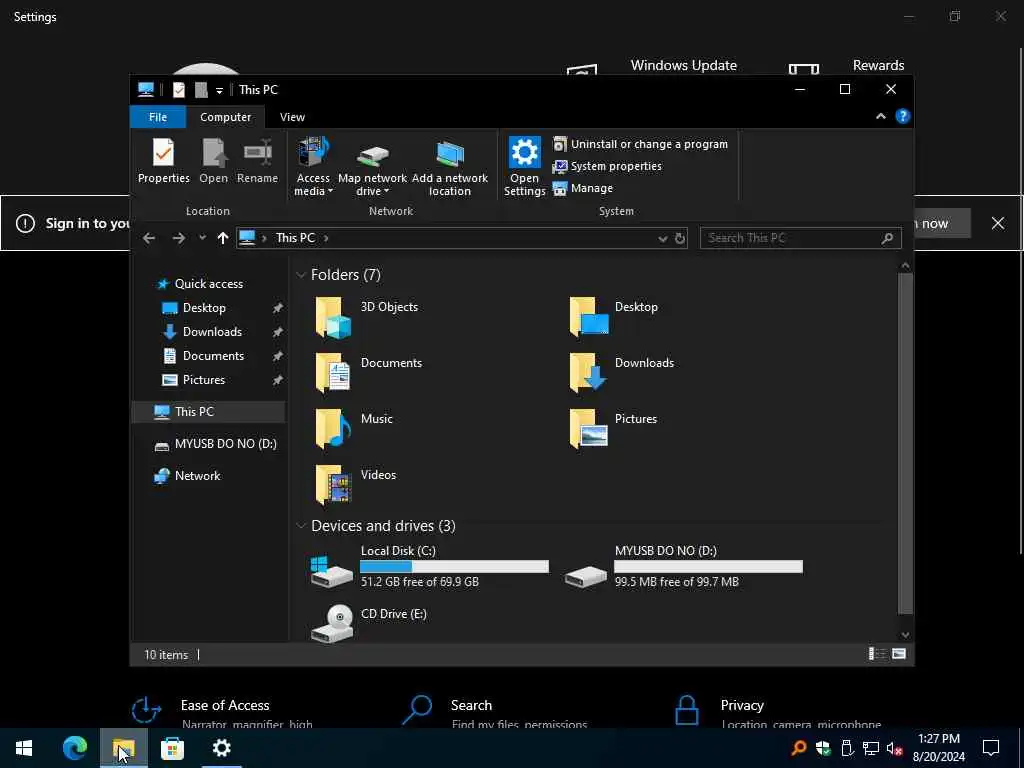Open the recent locations dropdown arrow

pos(202,238)
